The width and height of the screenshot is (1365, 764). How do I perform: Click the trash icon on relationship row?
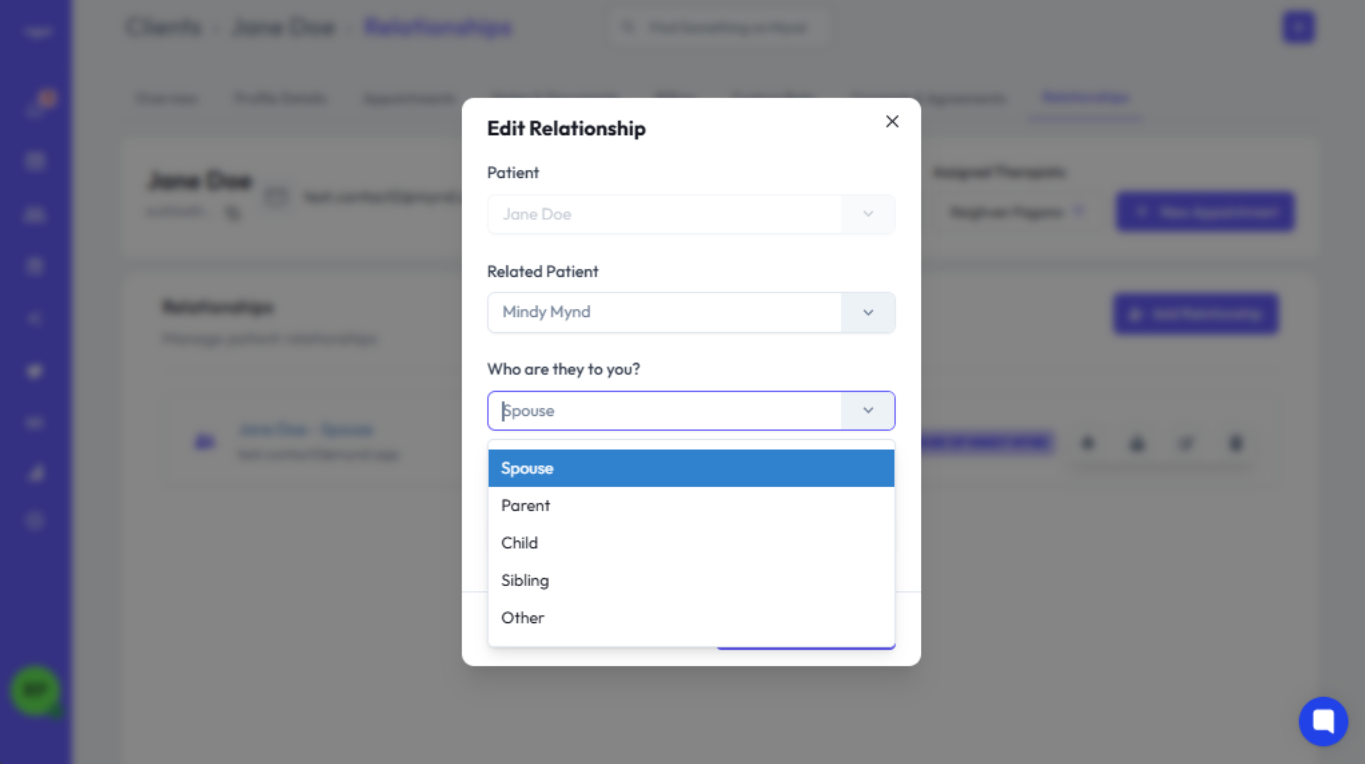click(x=1236, y=443)
